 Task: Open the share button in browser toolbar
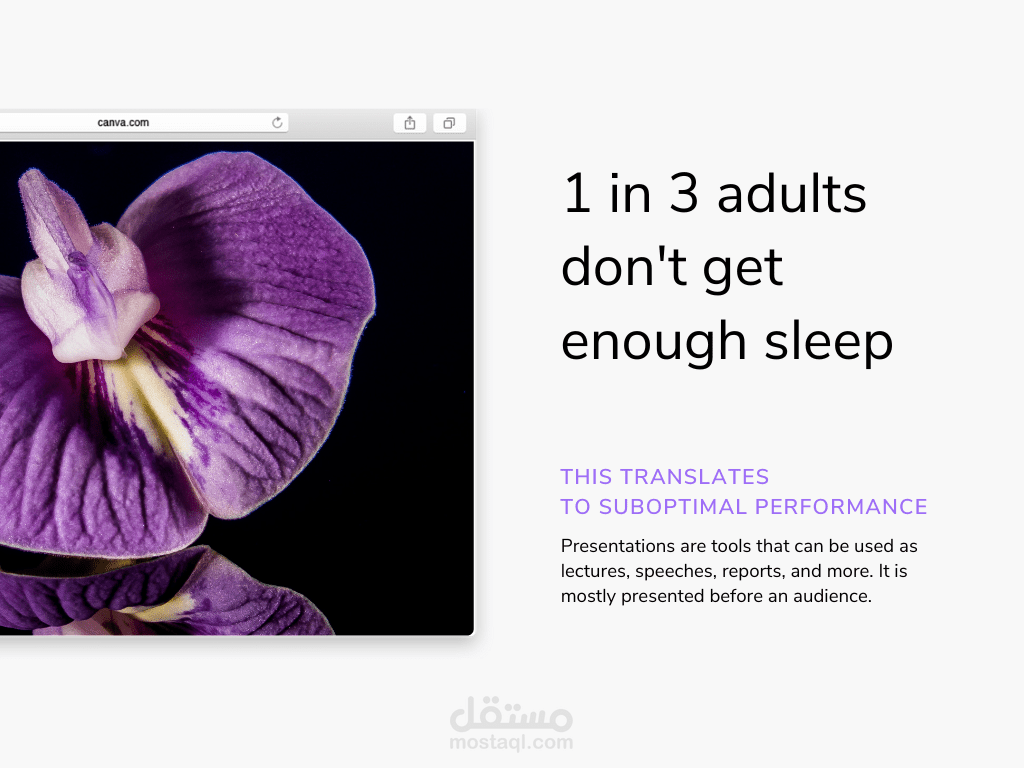click(x=409, y=123)
